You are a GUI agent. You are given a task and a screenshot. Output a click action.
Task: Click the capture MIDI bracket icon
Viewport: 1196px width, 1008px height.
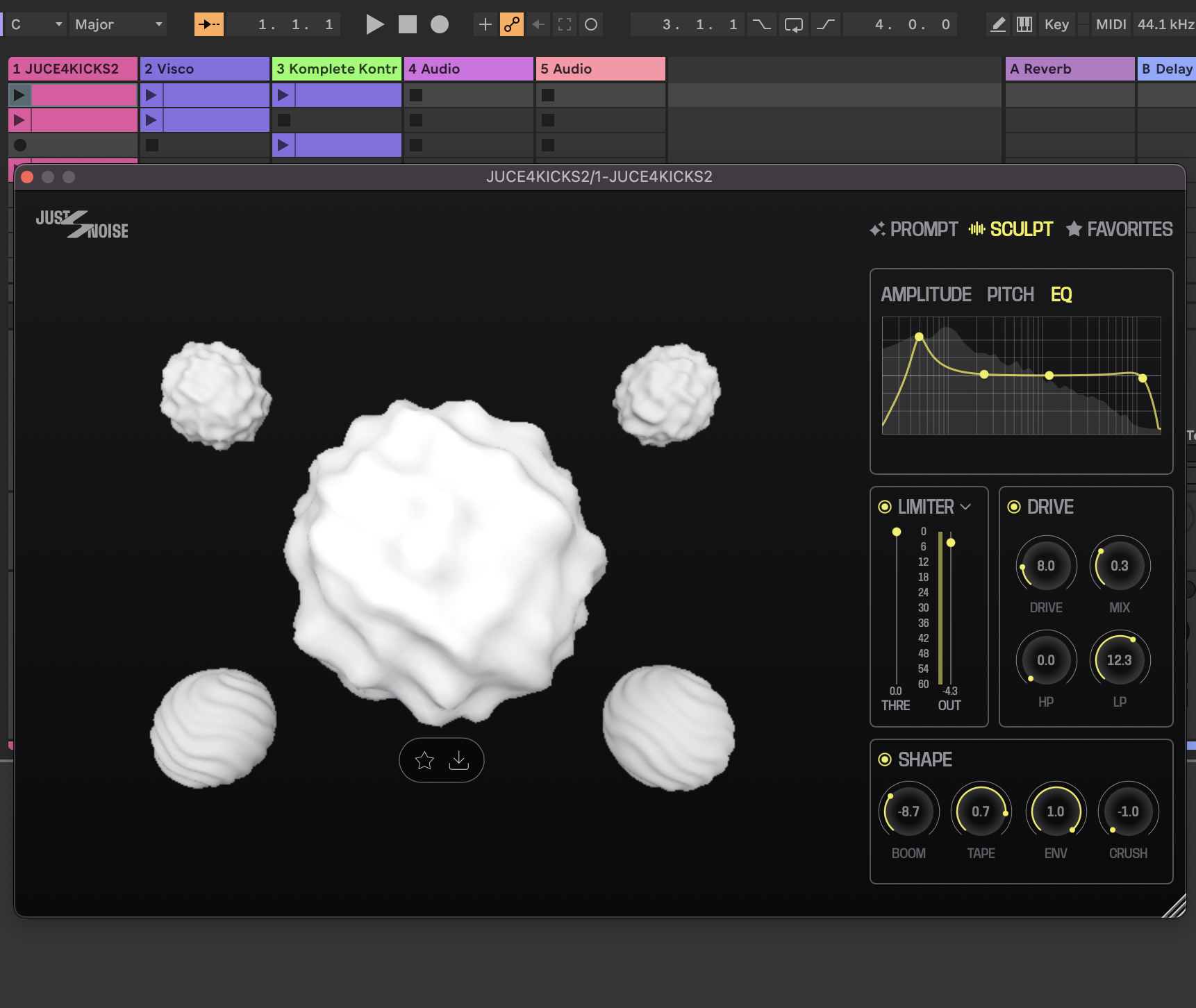point(565,25)
